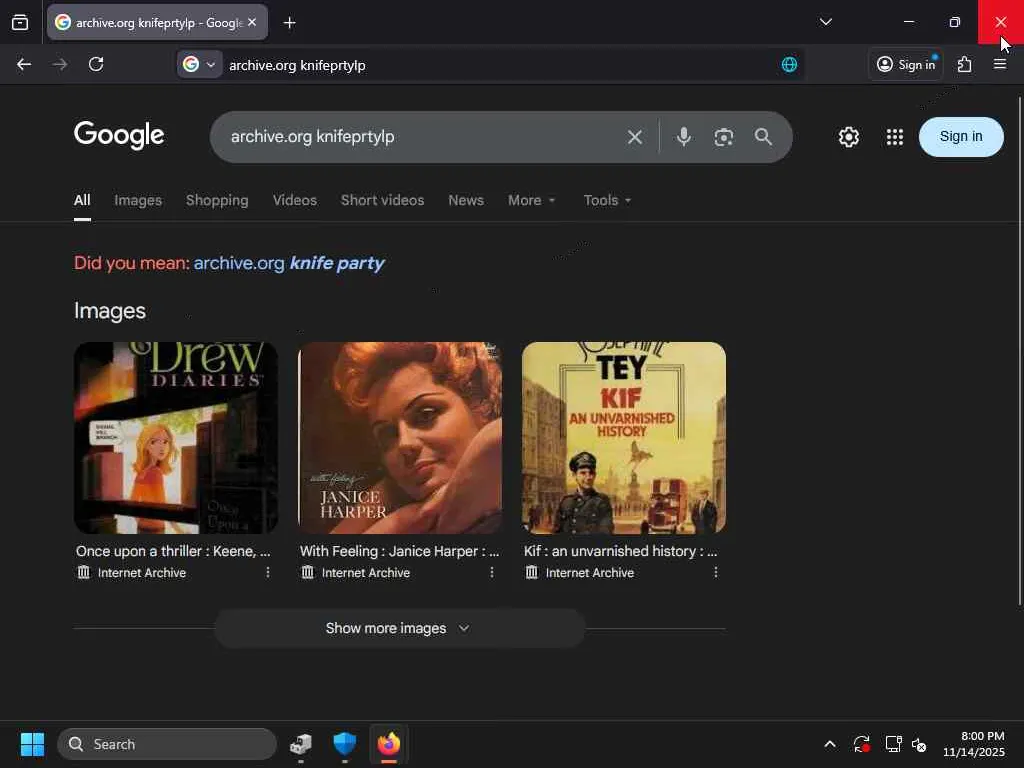Image resolution: width=1024 pixels, height=768 pixels.
Task: Open options menu for Once upon a thriller
Action: [x=268, y=572]
